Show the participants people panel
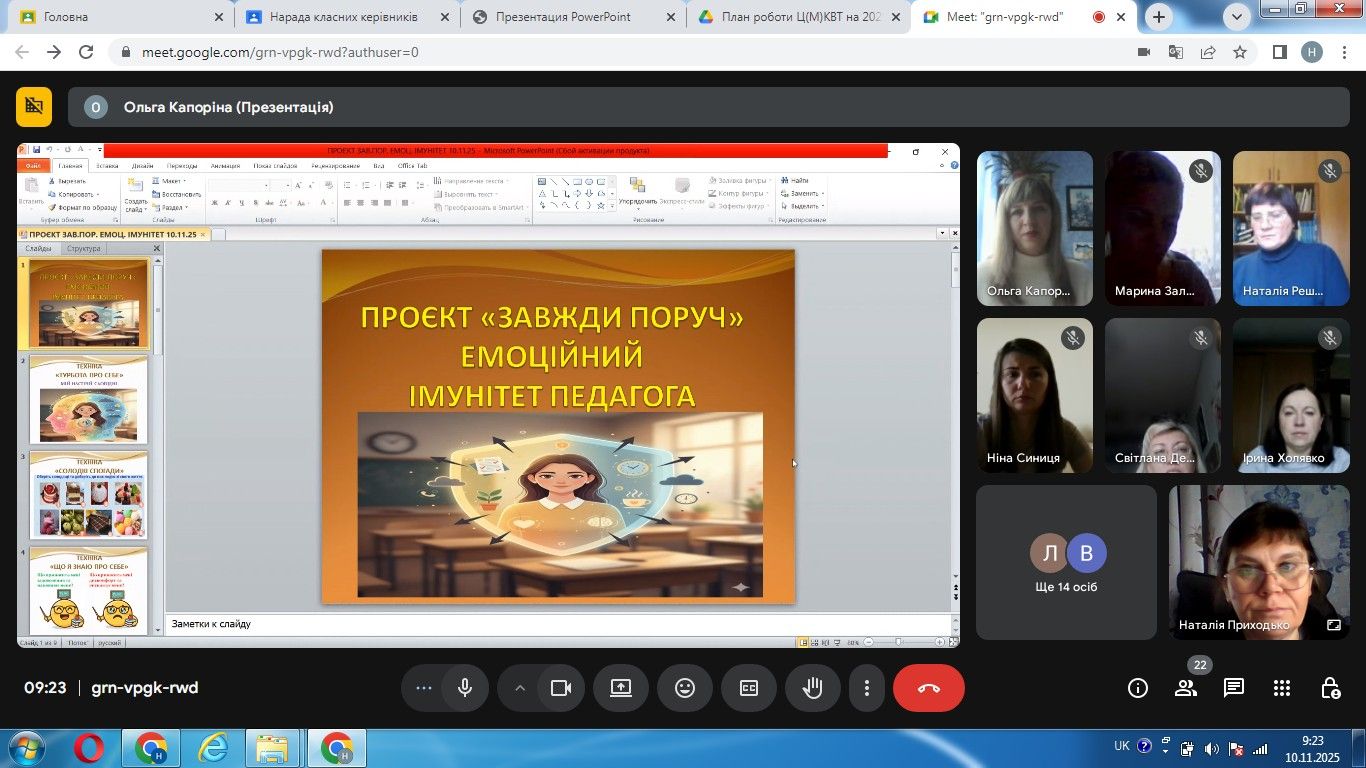This screenshot has width=1366, height=768. coord(1186,688)
